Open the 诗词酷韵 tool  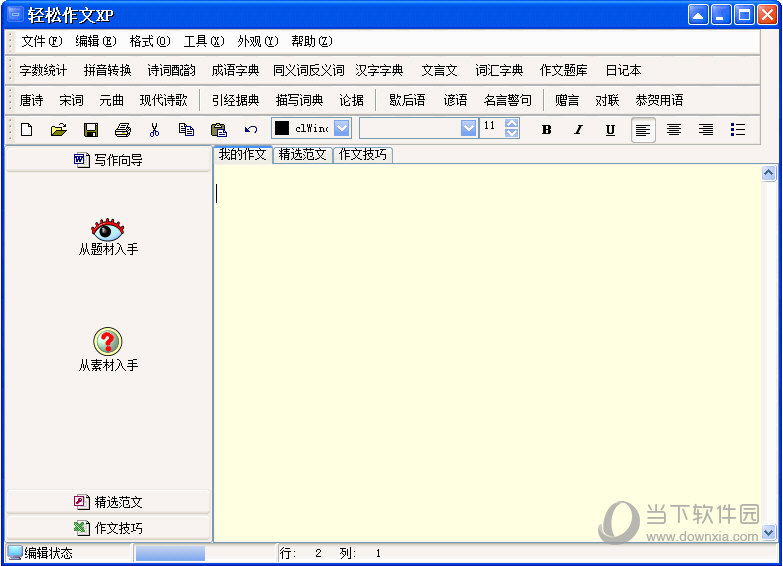[171, 70]
